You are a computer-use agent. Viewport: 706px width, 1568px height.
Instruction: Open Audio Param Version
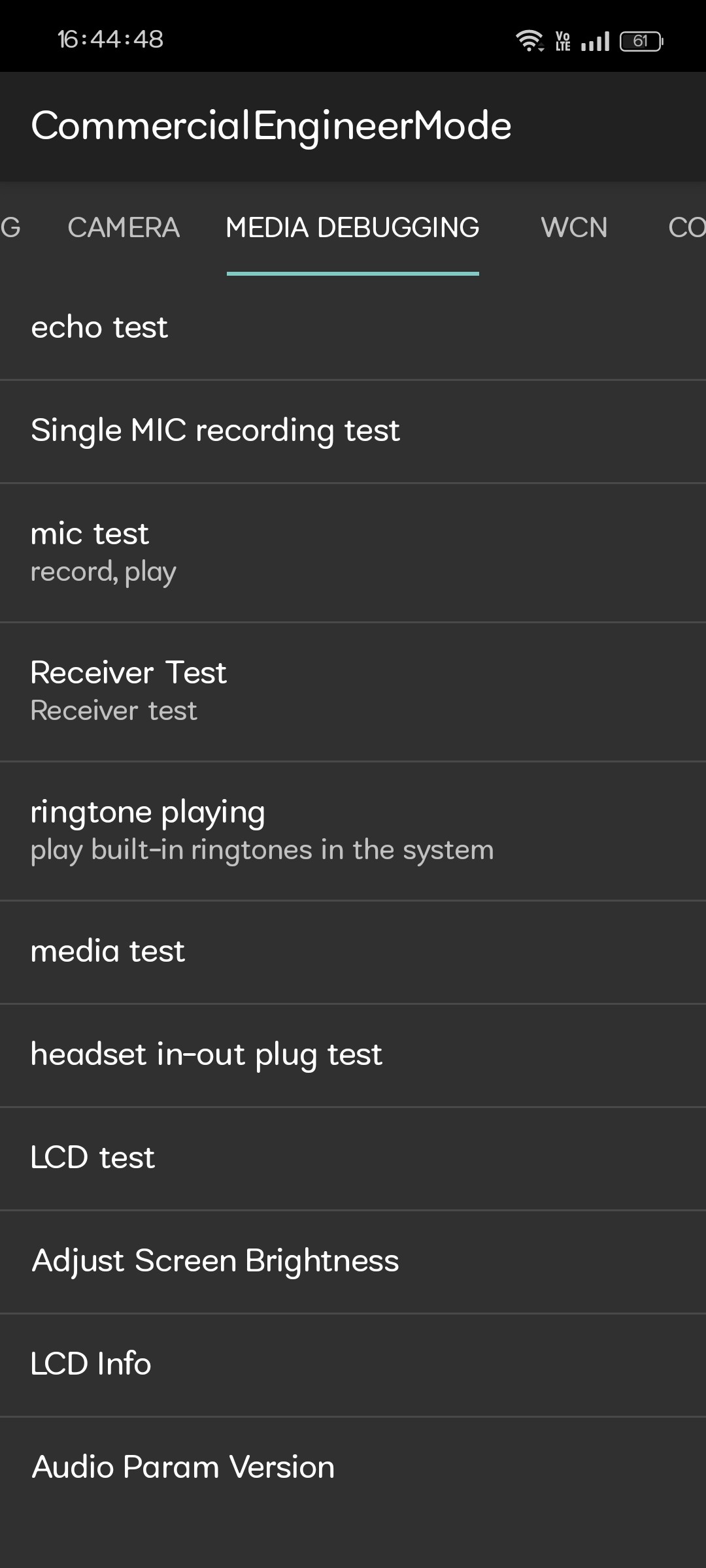tap(353, 1467)
